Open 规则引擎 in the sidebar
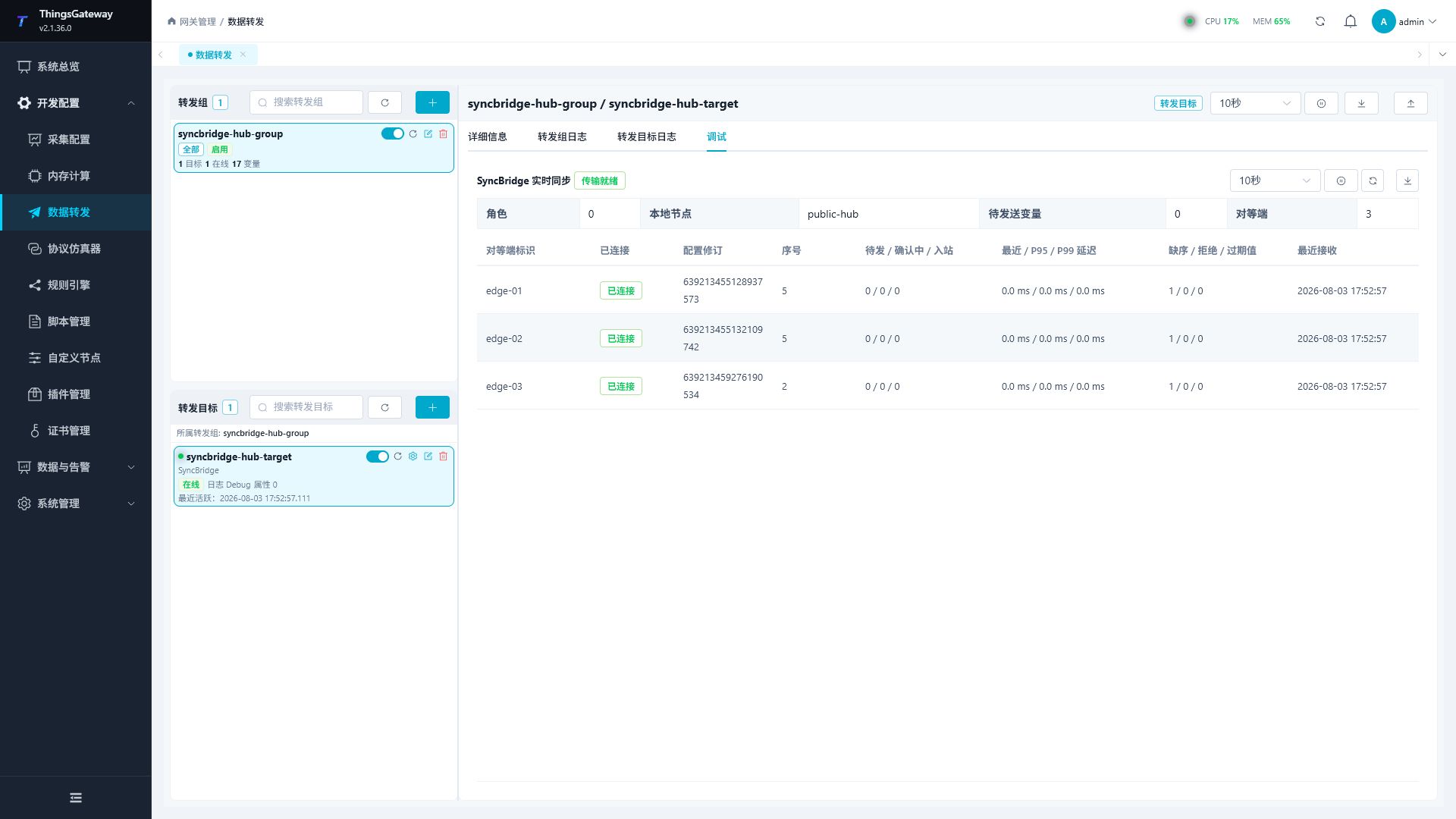The width and height of the screenshot is (1456, 819). coord(76,285)
